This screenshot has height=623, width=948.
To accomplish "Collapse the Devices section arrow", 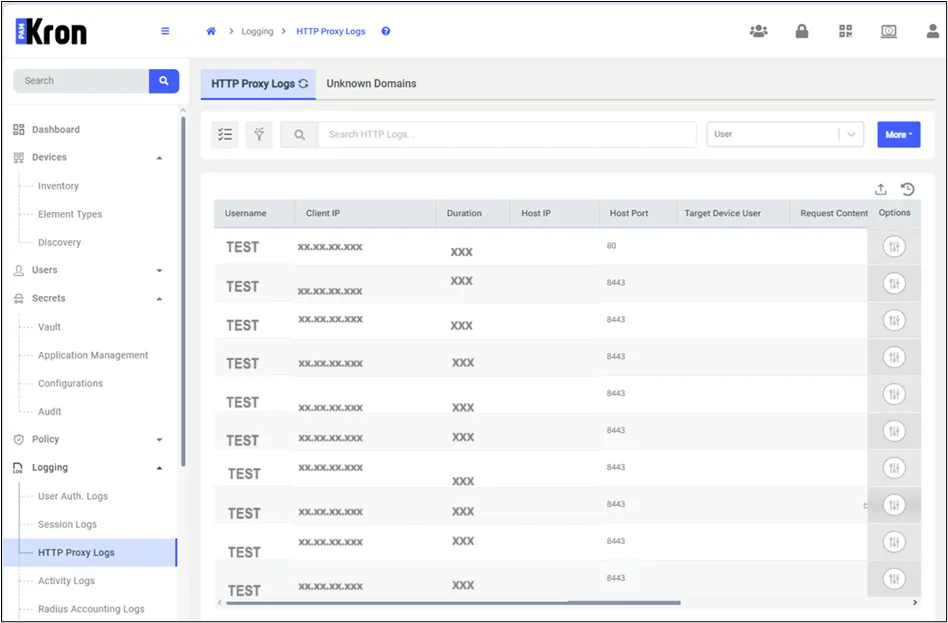I will [159, 158].
